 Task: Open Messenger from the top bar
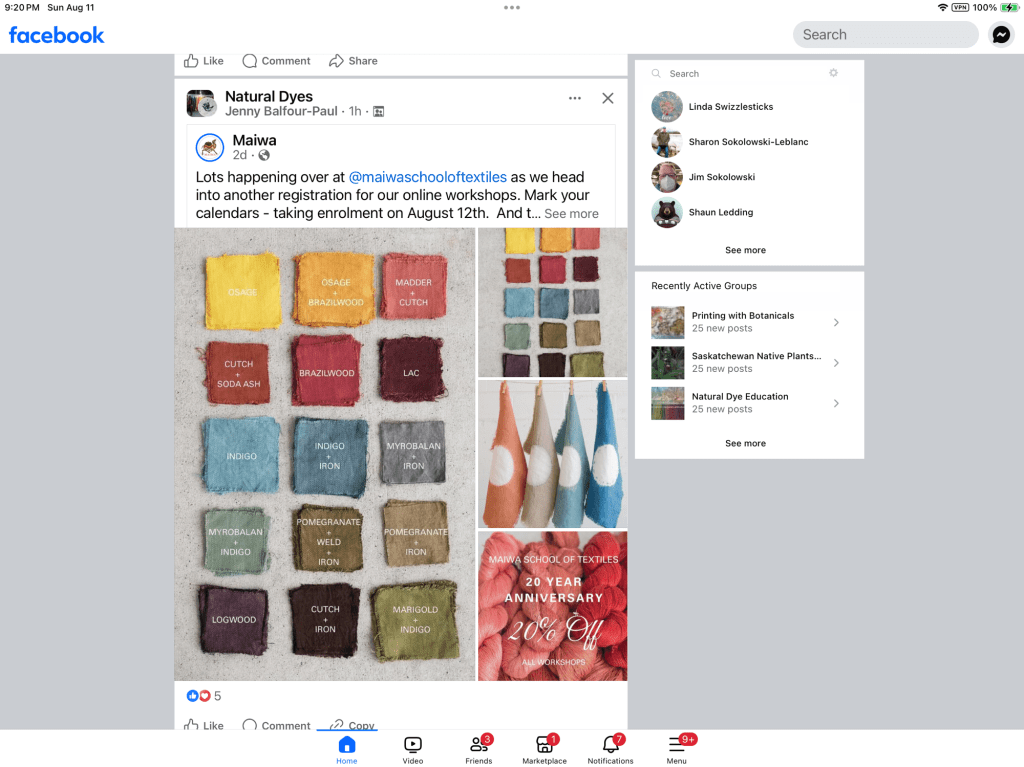coord(1001,35)
